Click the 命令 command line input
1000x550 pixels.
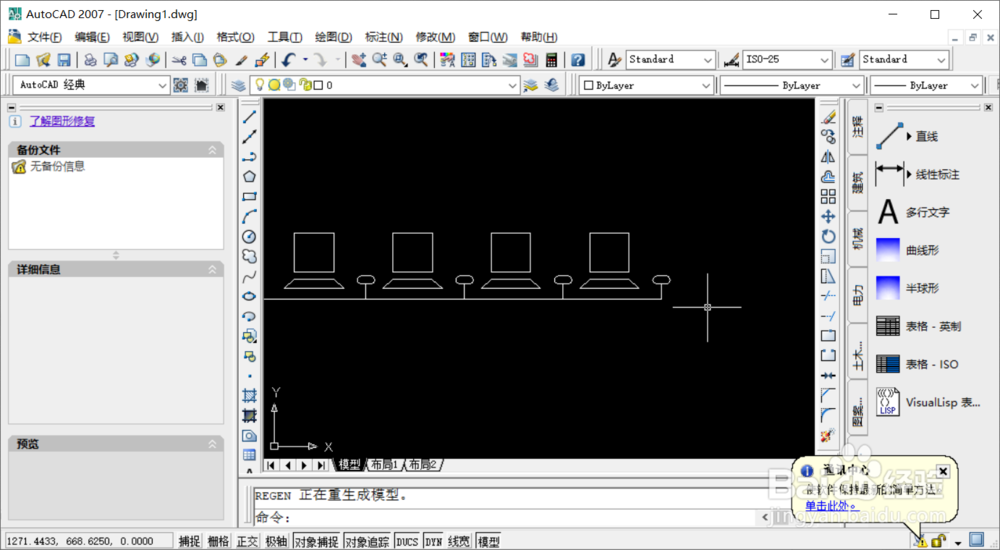[504, 517]
